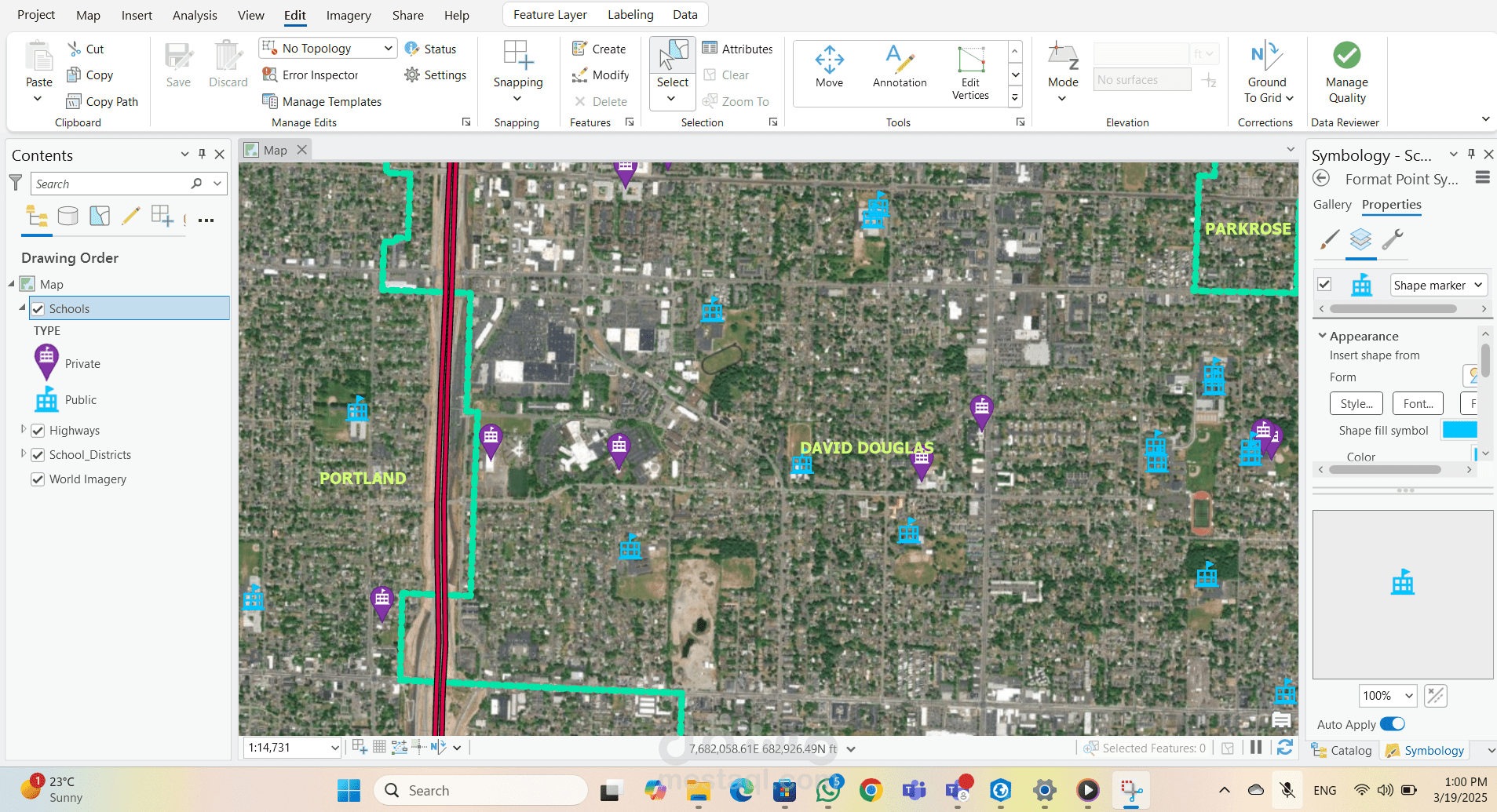The width and height of the screenshot is (1497, 812).
Task: Click the Create features icon
Action: tap(579, 49)
